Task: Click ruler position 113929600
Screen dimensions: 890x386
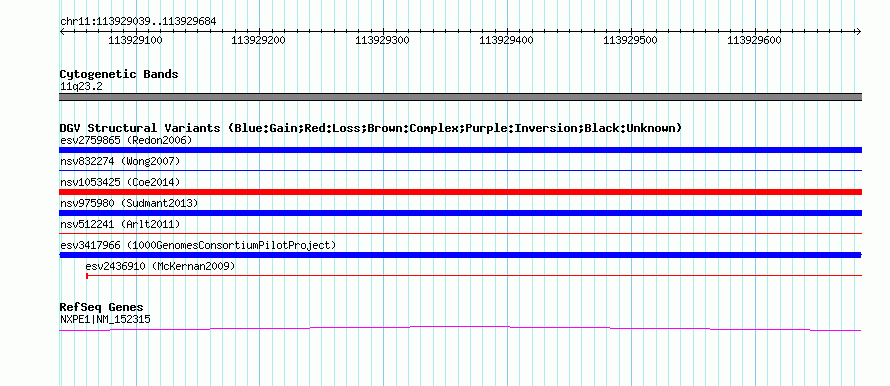Action: click(754, 41)
